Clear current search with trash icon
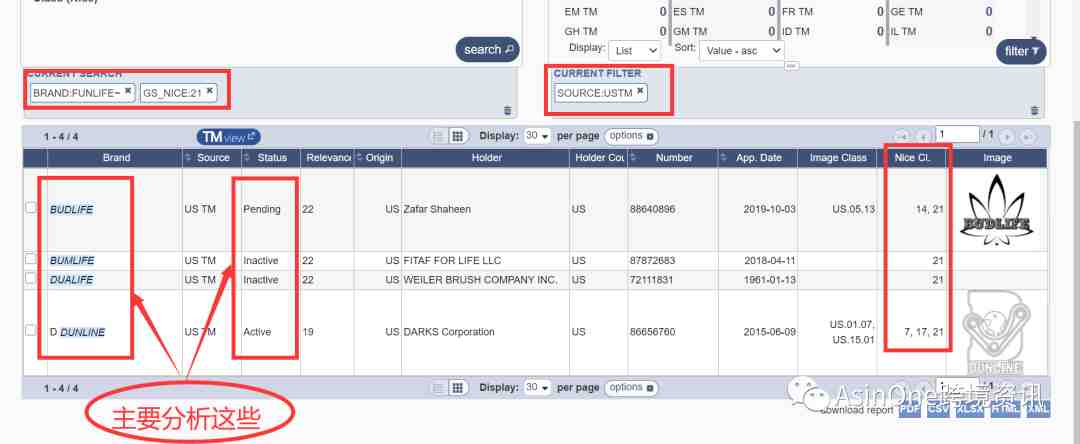 508,110
